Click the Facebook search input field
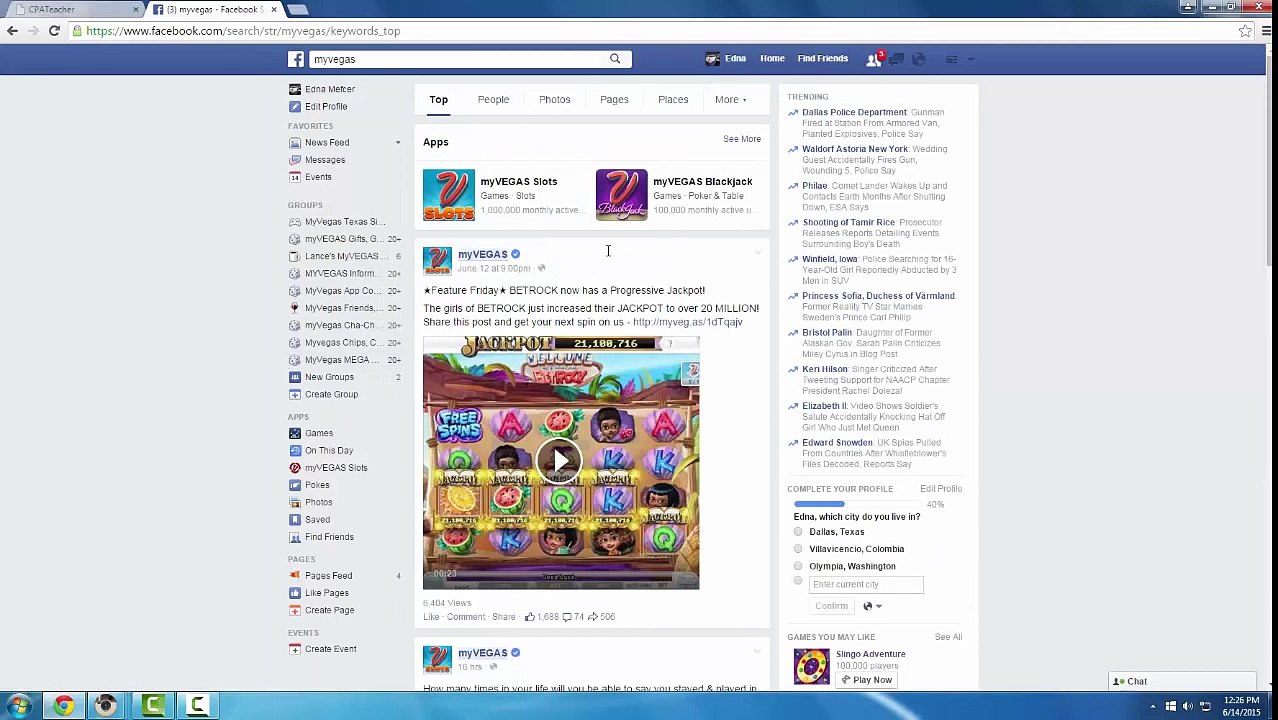 [458, 59]
